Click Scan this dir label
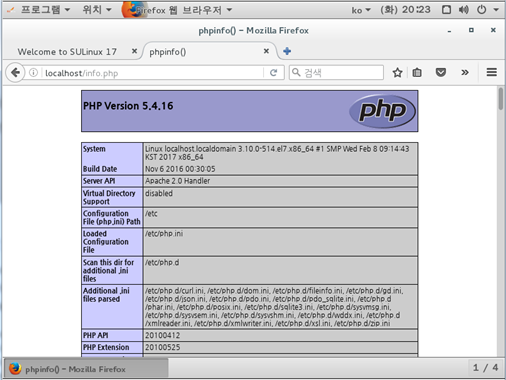 [x=108, y=270]
